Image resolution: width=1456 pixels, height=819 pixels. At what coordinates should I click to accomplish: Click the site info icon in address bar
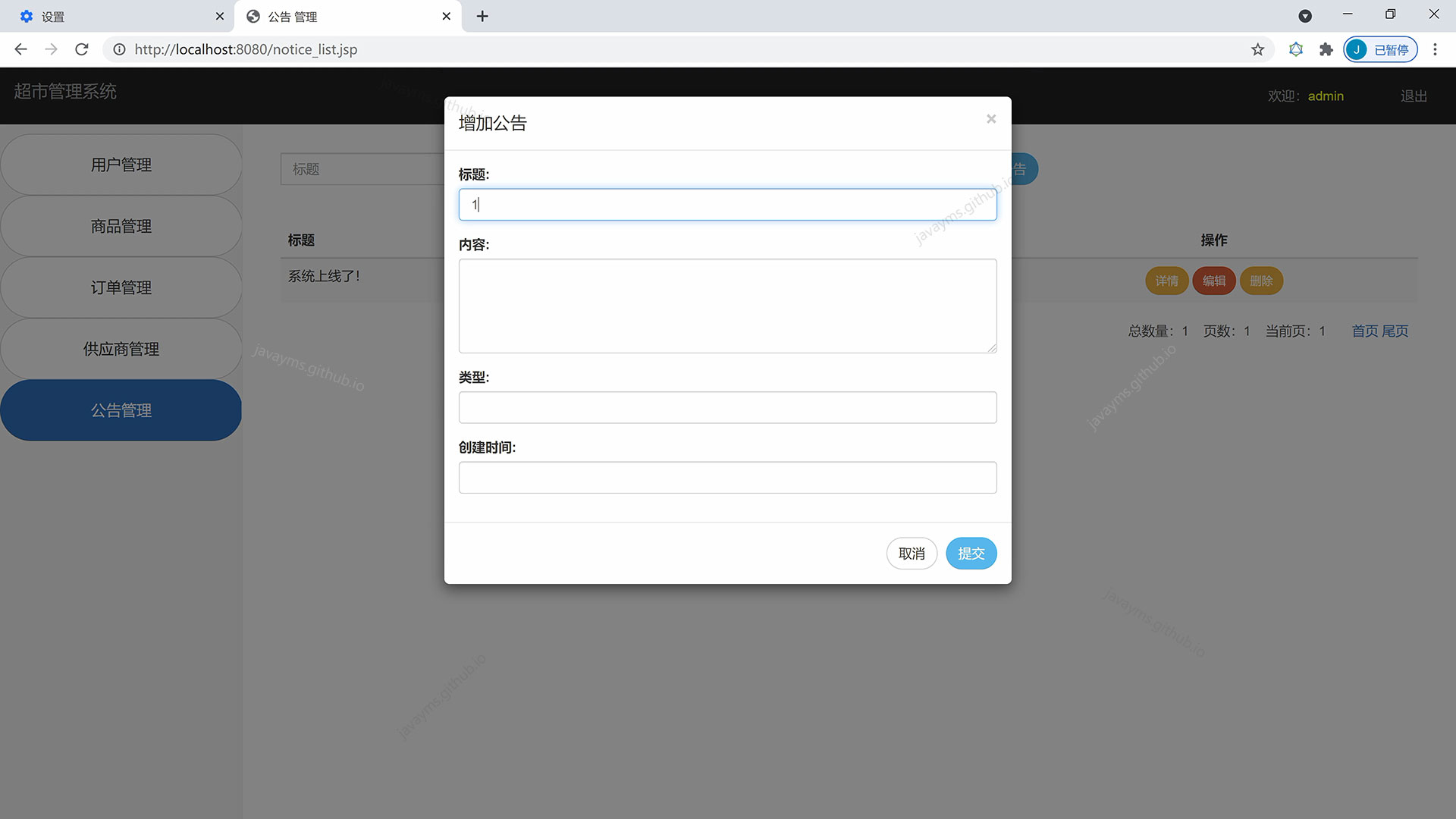pyautogui.click(x=119, y=49)
